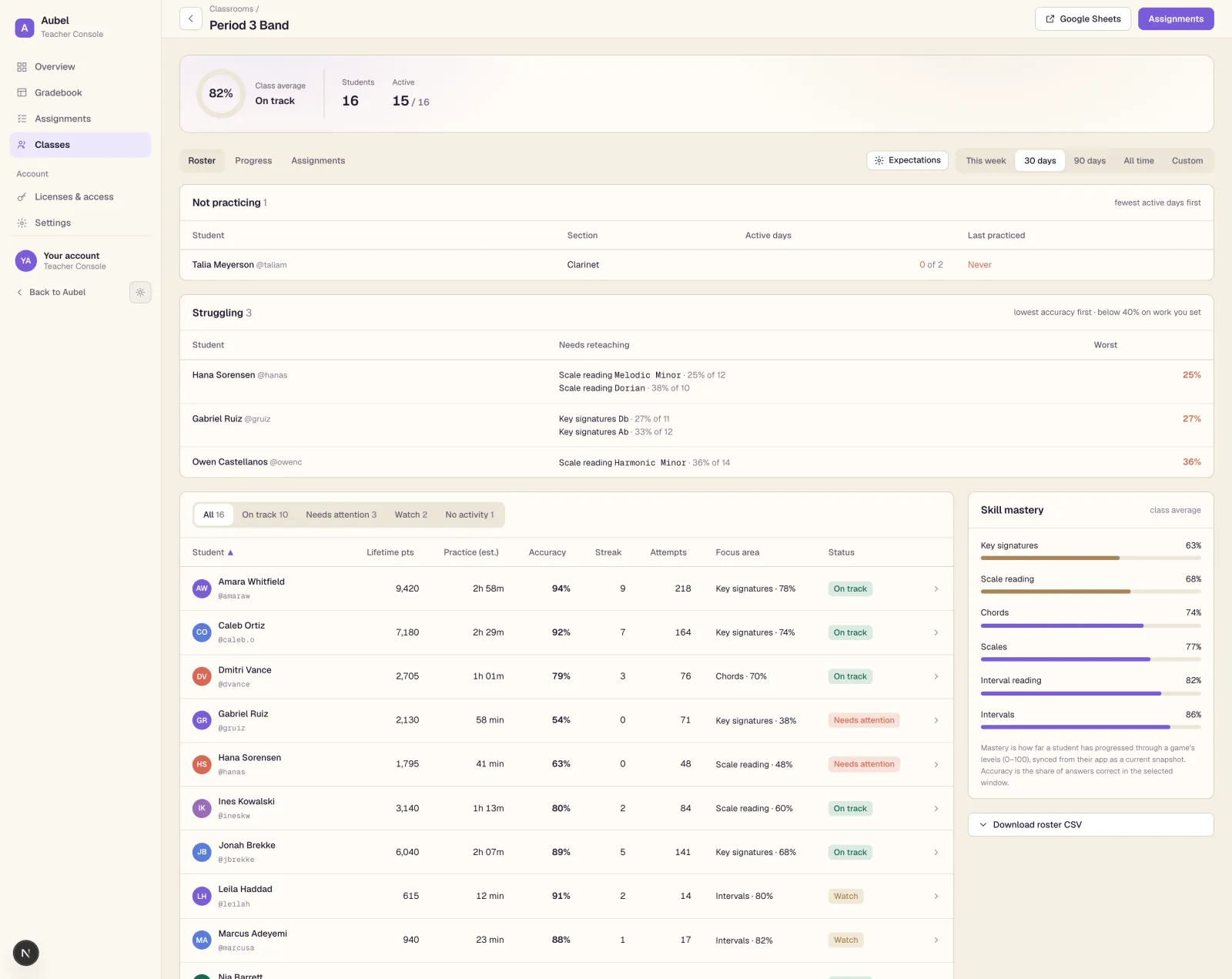This screenshot has width=1232, height=979.
Task: Open the Classrooms breadcrumb link
Action: coord(231,9)
